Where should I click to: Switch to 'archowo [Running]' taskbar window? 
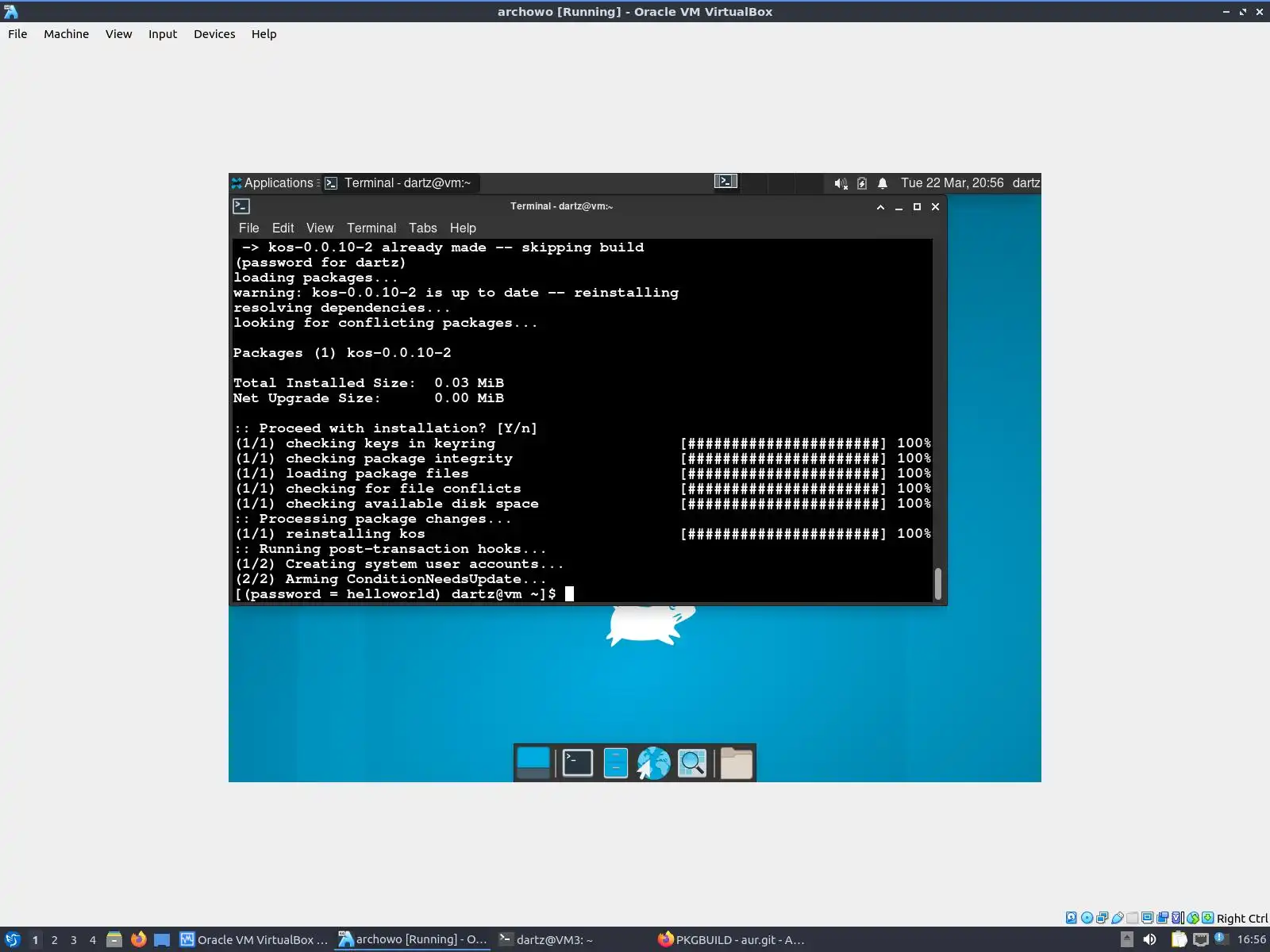413,939
